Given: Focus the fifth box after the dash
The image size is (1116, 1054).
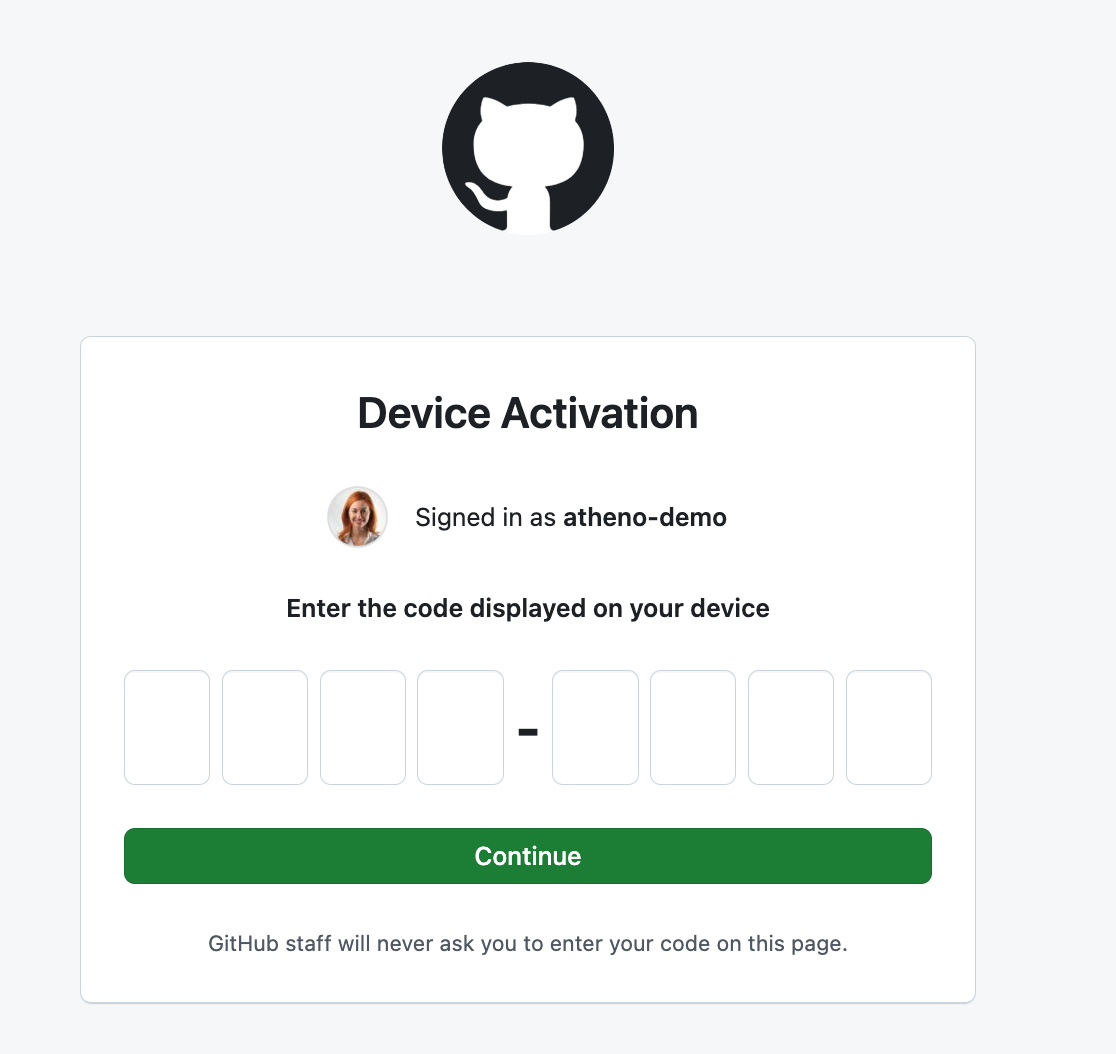Looking at the screenshot, I should [x=595, y=727].
